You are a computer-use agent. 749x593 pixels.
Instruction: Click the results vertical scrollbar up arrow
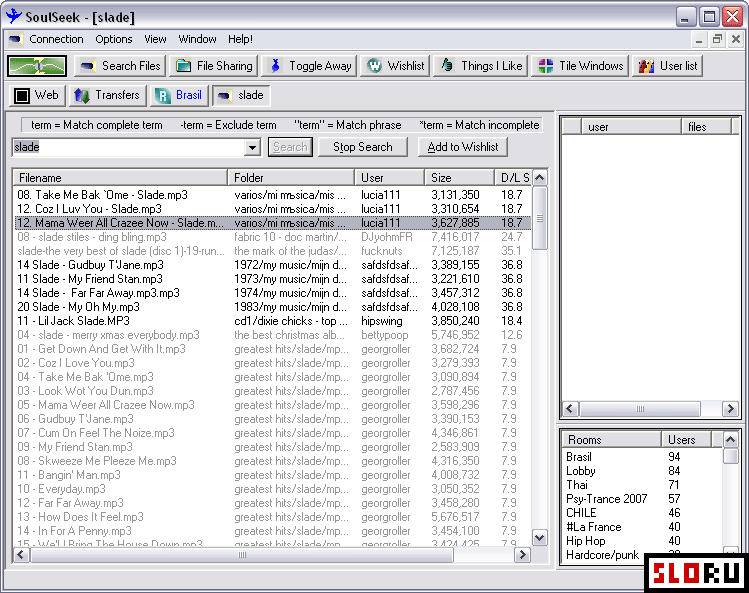540,178
